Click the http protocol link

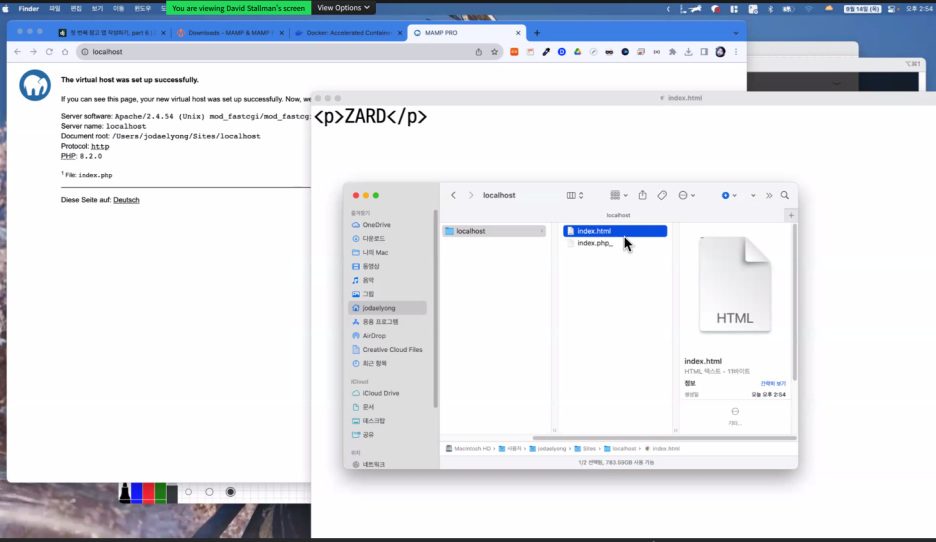[100, 146]
